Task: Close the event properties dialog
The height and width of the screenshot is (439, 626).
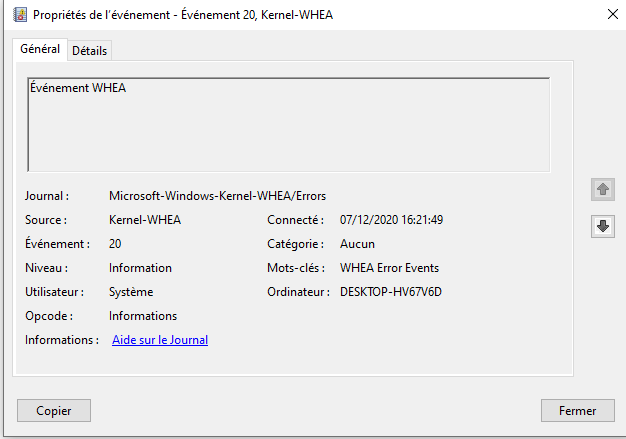Action: tap(612, 14)
